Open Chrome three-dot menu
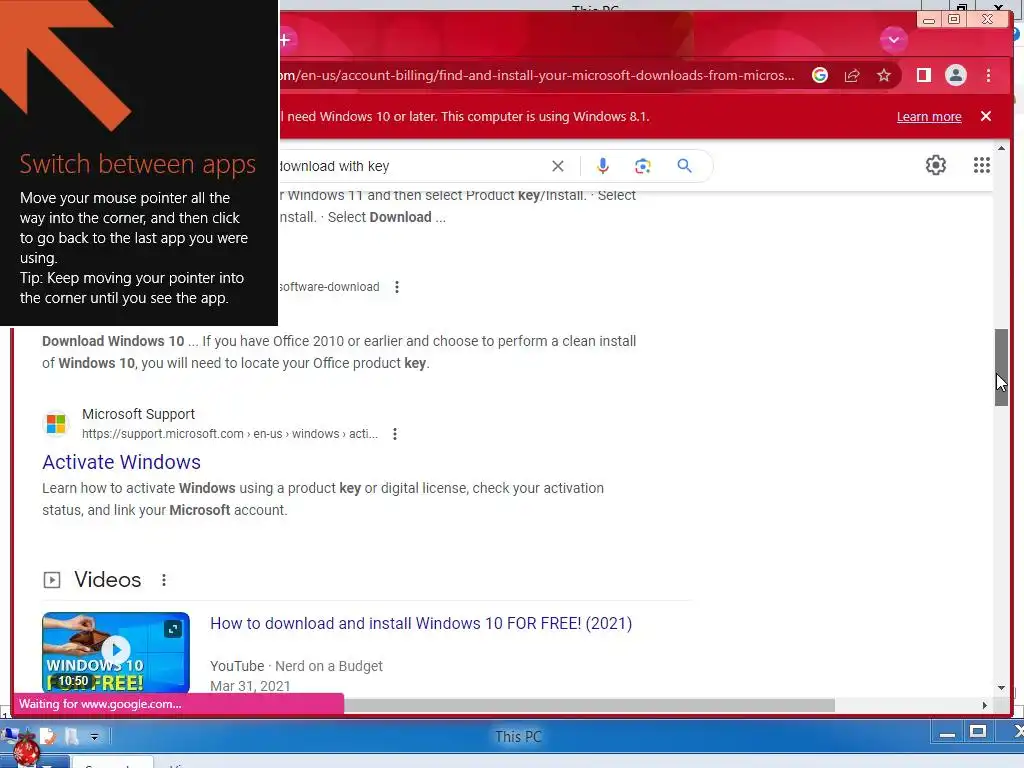The width and height of the screenshot is (1024, 768). [x=988, y=76]
